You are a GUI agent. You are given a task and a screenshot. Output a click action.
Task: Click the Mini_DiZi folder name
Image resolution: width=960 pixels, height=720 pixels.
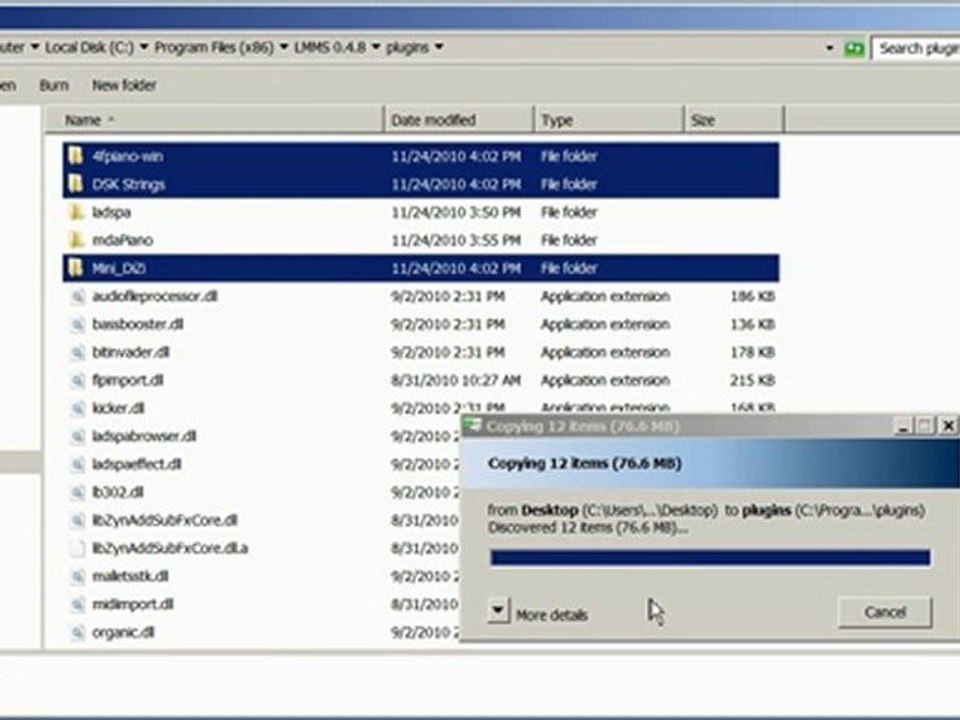tap(119, 268)
